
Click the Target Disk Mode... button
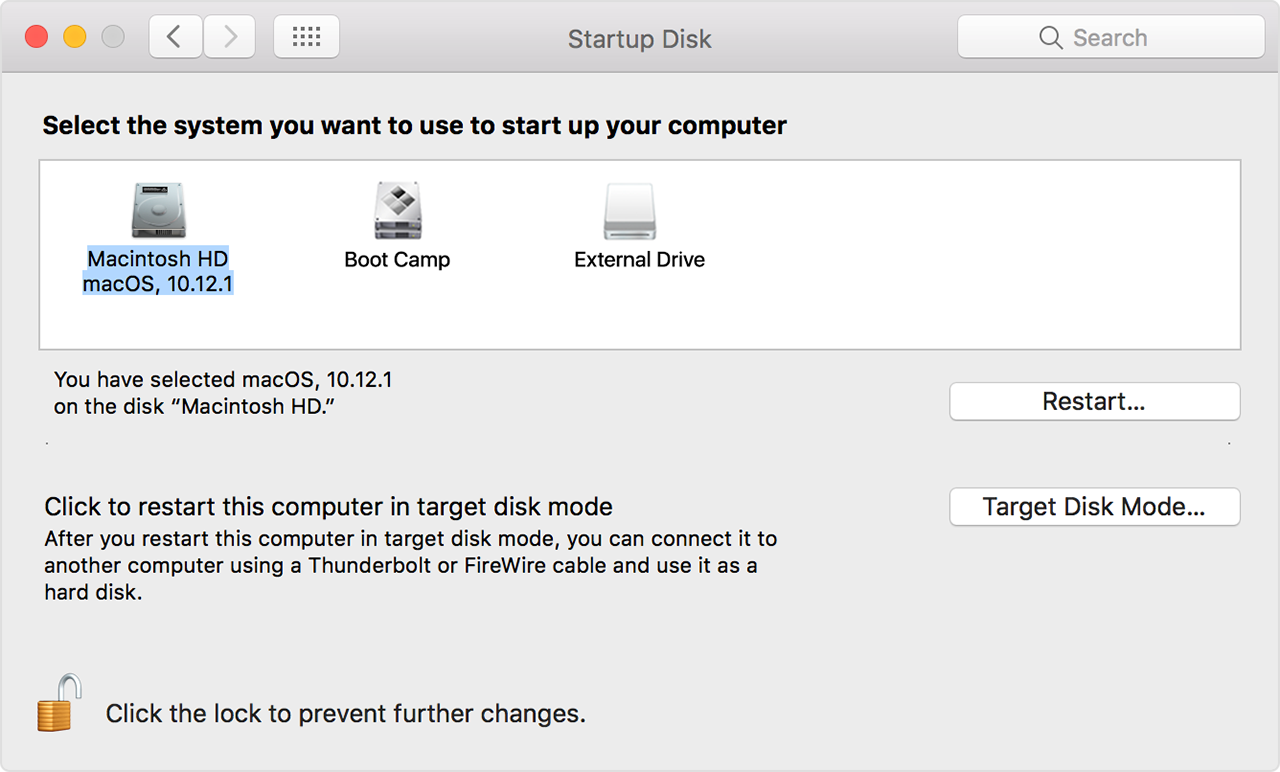coord(1094,506)
